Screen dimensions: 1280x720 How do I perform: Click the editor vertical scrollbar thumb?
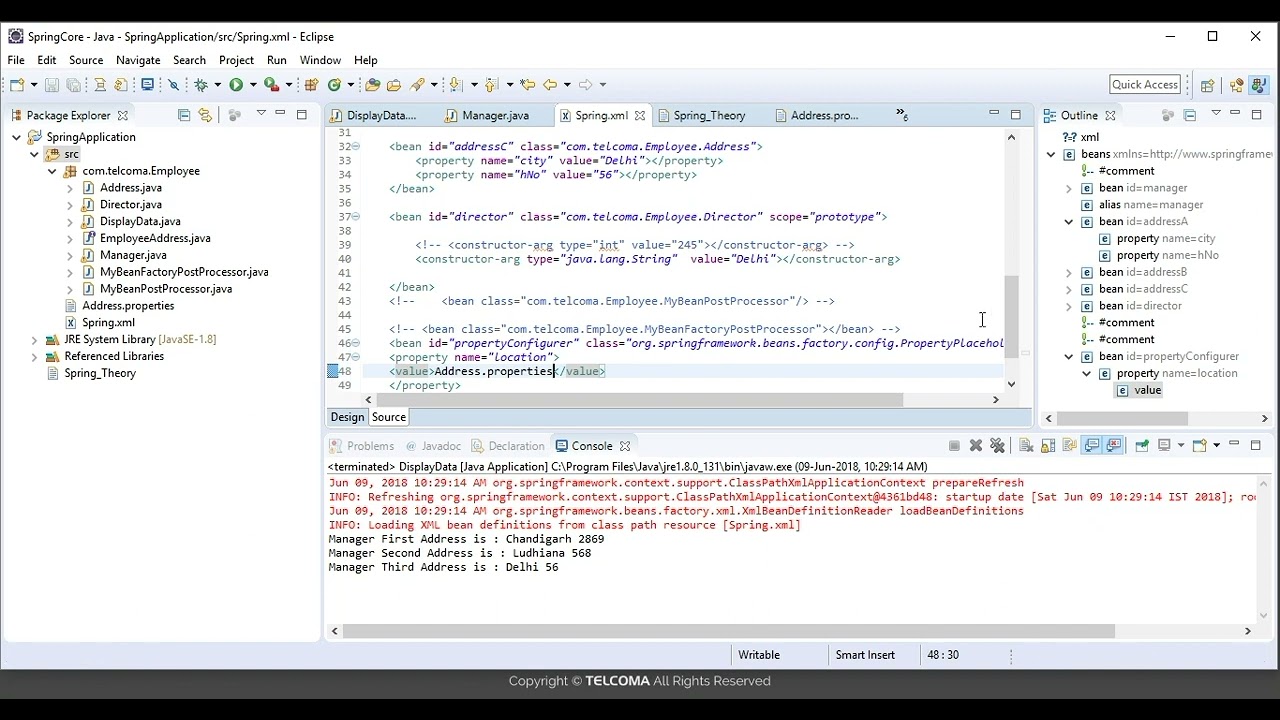pyautogui.click(x=1011, y=316)
